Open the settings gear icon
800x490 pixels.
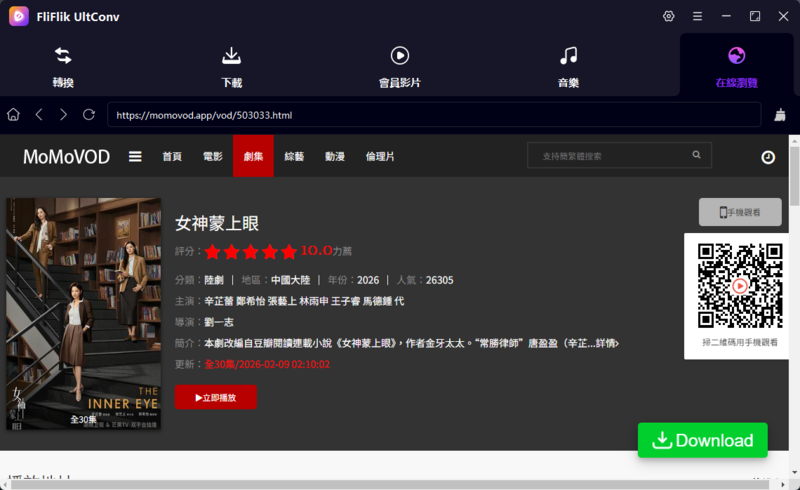click(x=669, y=16)
